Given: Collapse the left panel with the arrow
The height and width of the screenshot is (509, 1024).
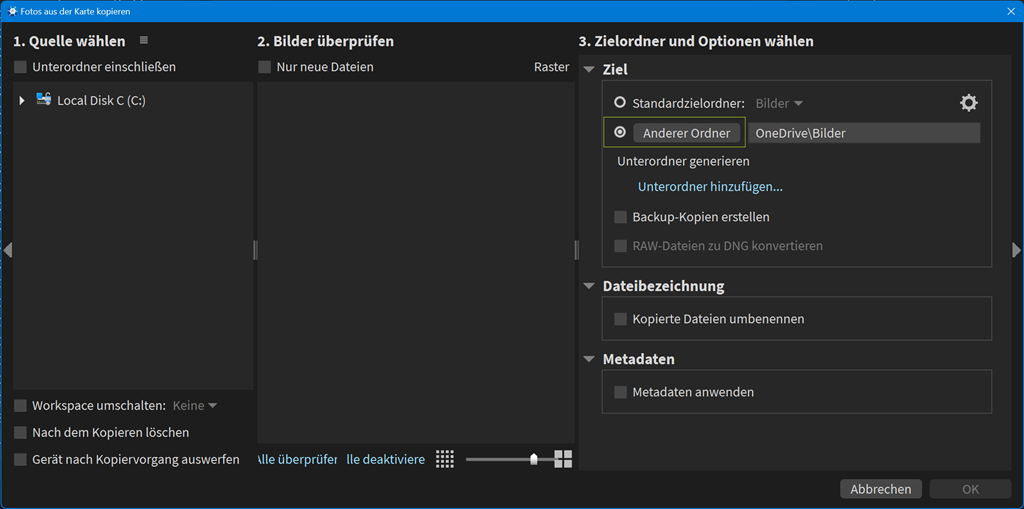Looking at the screenshot, I should pos(7,250).
